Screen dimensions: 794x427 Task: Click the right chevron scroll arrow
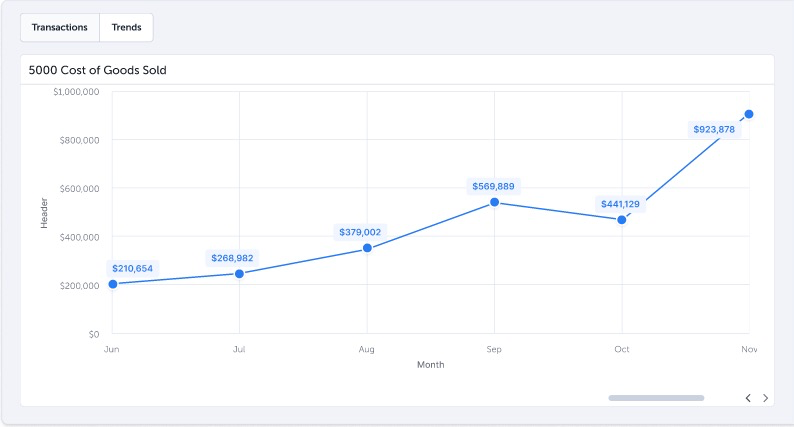tap(766, 398)
